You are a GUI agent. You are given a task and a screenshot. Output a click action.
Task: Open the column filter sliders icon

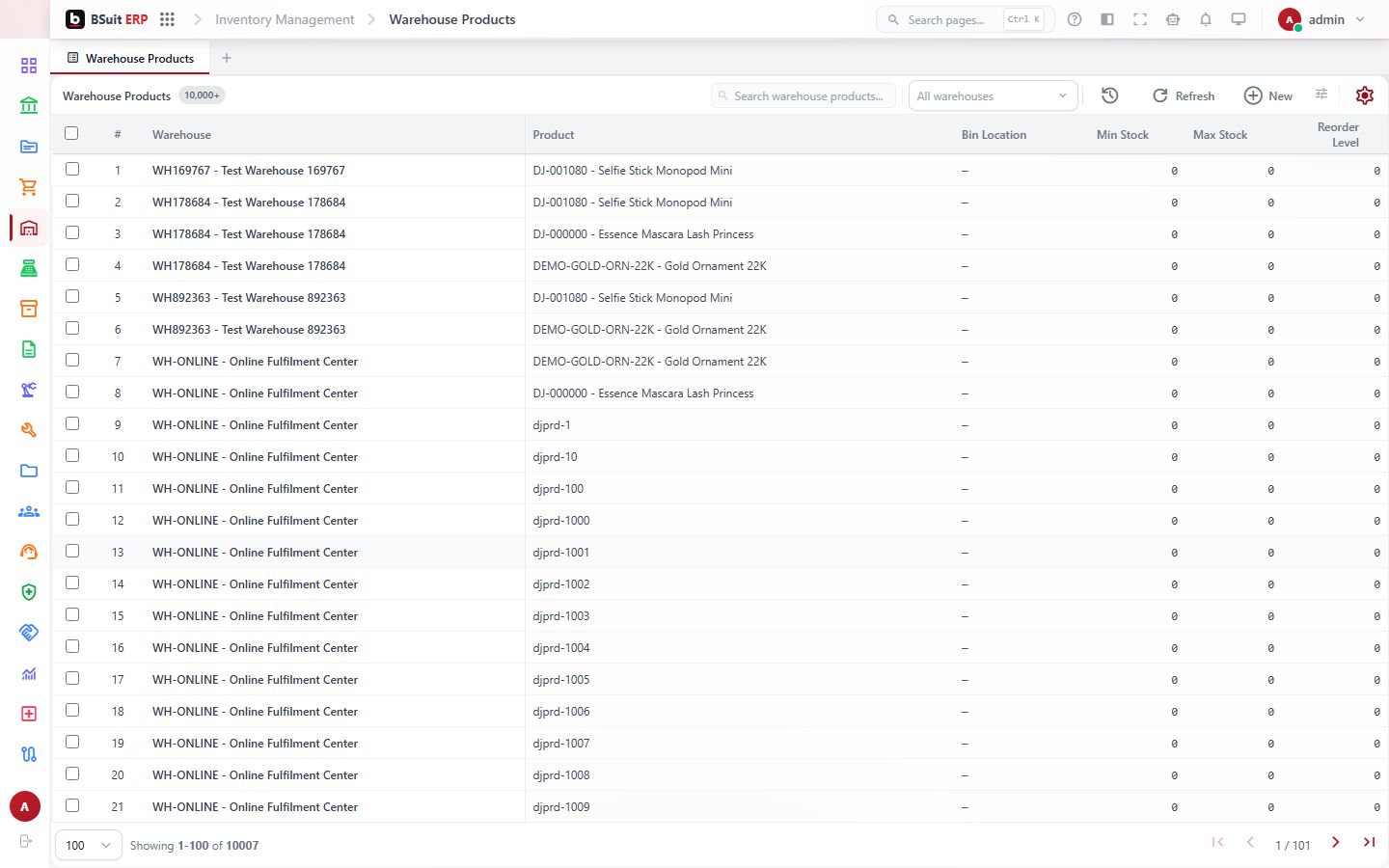(x=1321, y=94)
